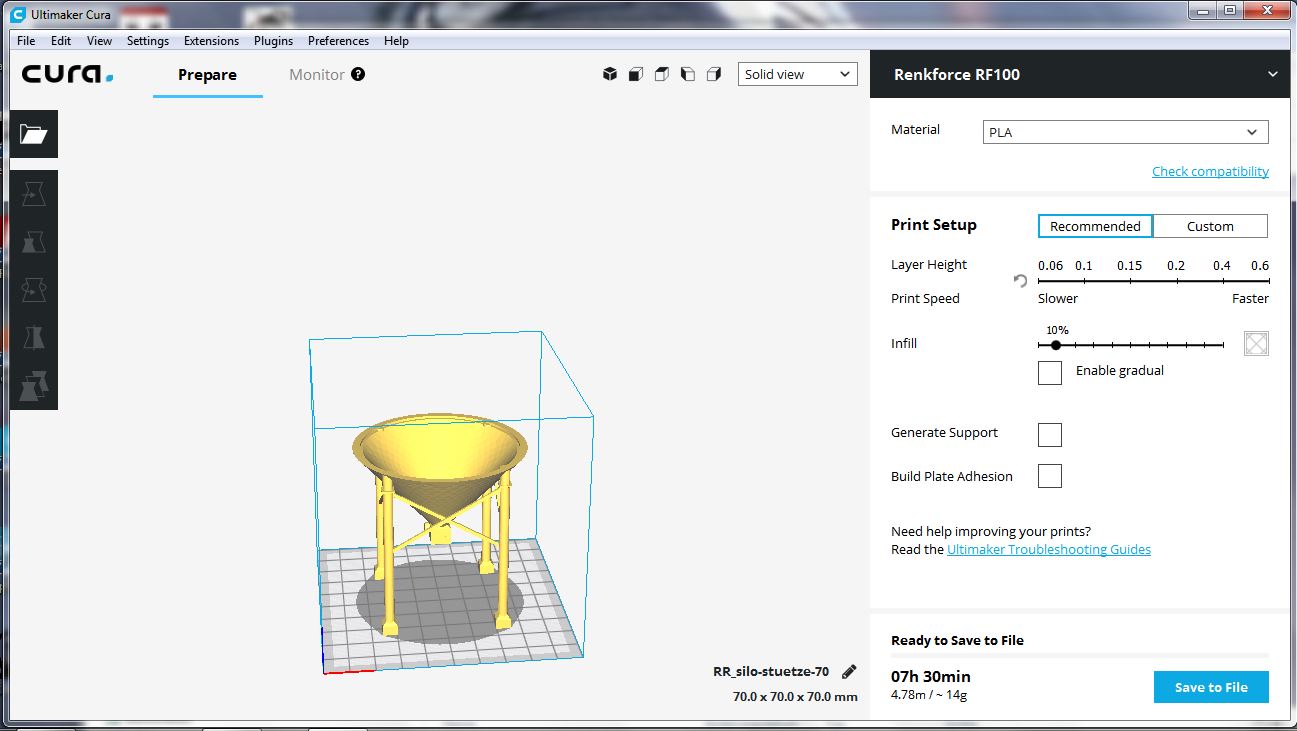Reset layer height with the undo arrow

pyautogui.click(x=1020, y=282)
